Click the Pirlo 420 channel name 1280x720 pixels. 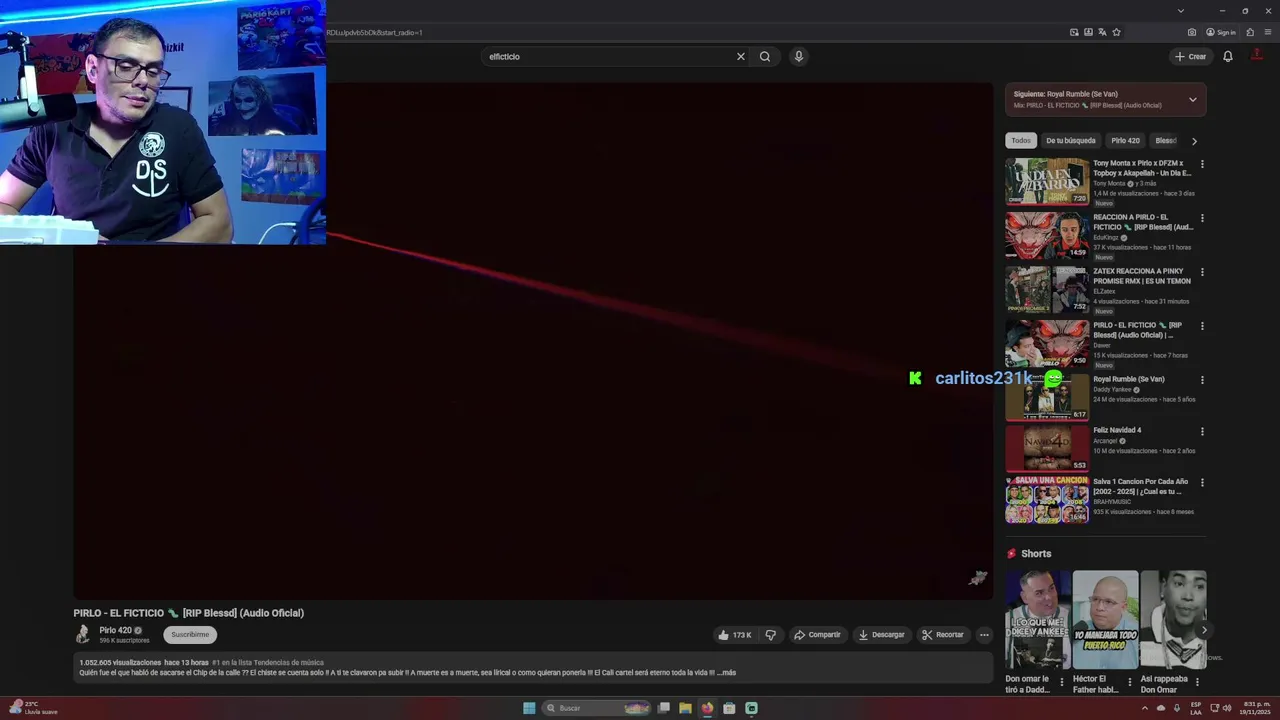pos(115,631)
